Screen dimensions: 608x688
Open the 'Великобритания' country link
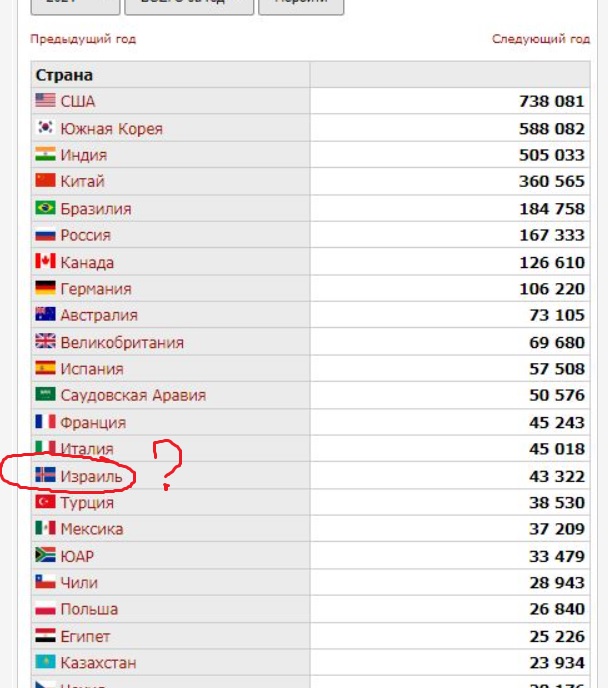pos(122,342)
